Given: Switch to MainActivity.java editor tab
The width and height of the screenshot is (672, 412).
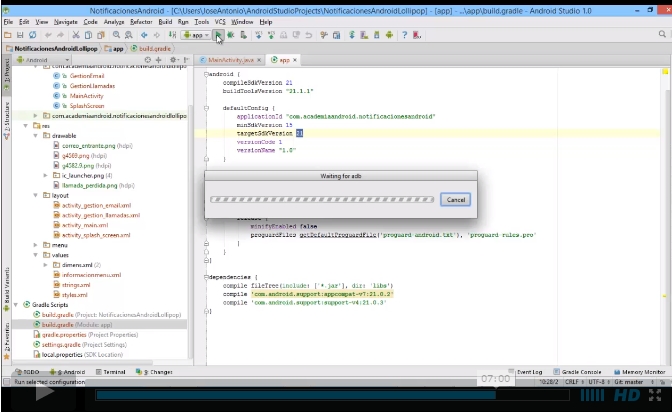Looking at the screenshot, I should pos(231,60).
